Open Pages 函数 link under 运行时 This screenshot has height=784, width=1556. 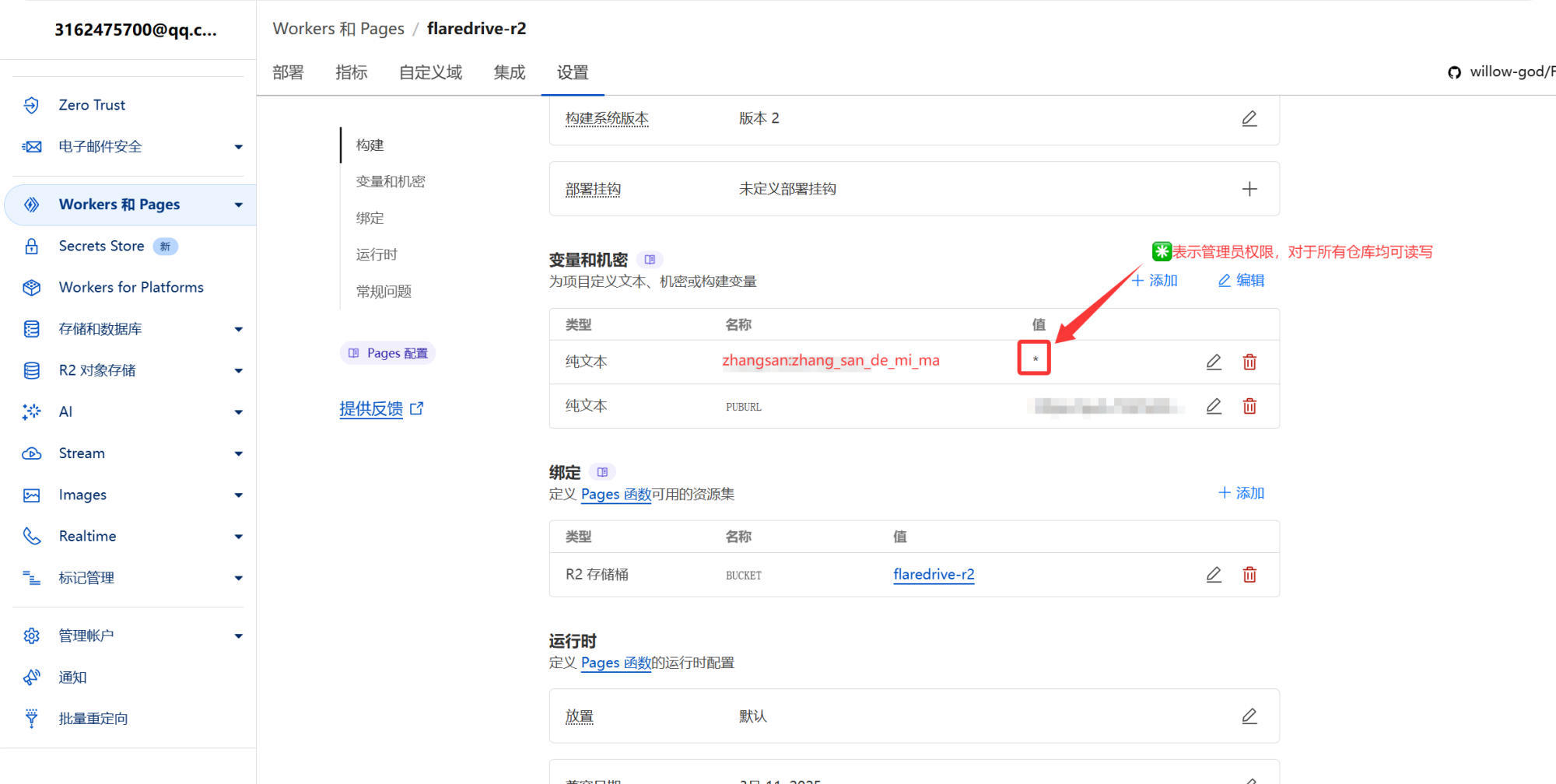(x=616, y=663)
